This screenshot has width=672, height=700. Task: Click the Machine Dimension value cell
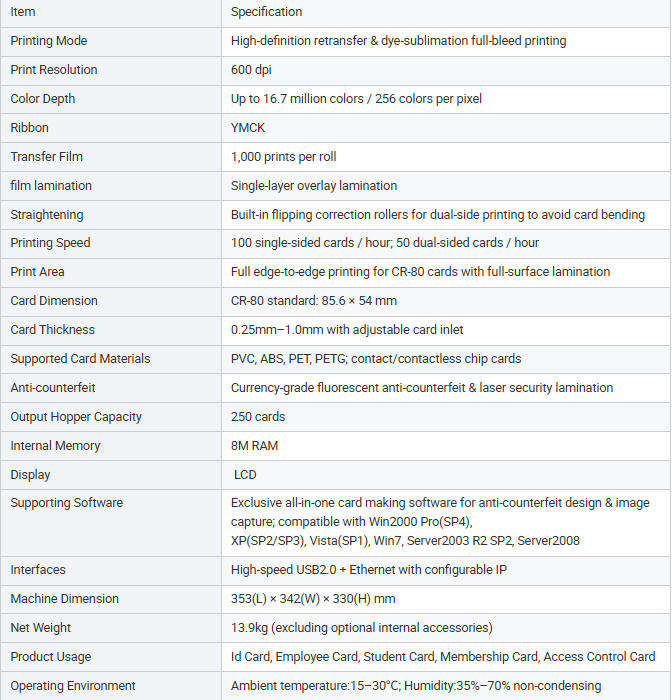[x=446, y=599]
